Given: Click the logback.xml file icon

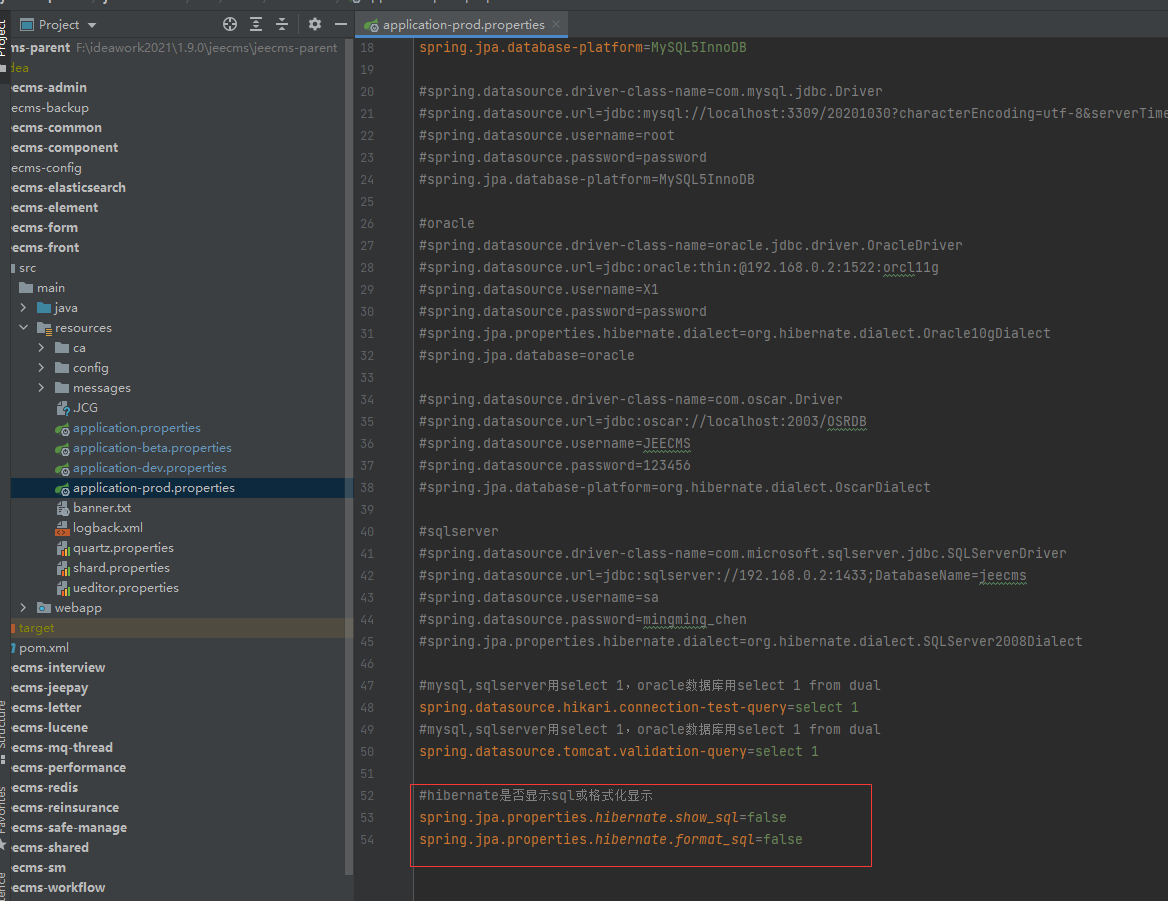Looking at the screenshot, I should pos(62,528).
